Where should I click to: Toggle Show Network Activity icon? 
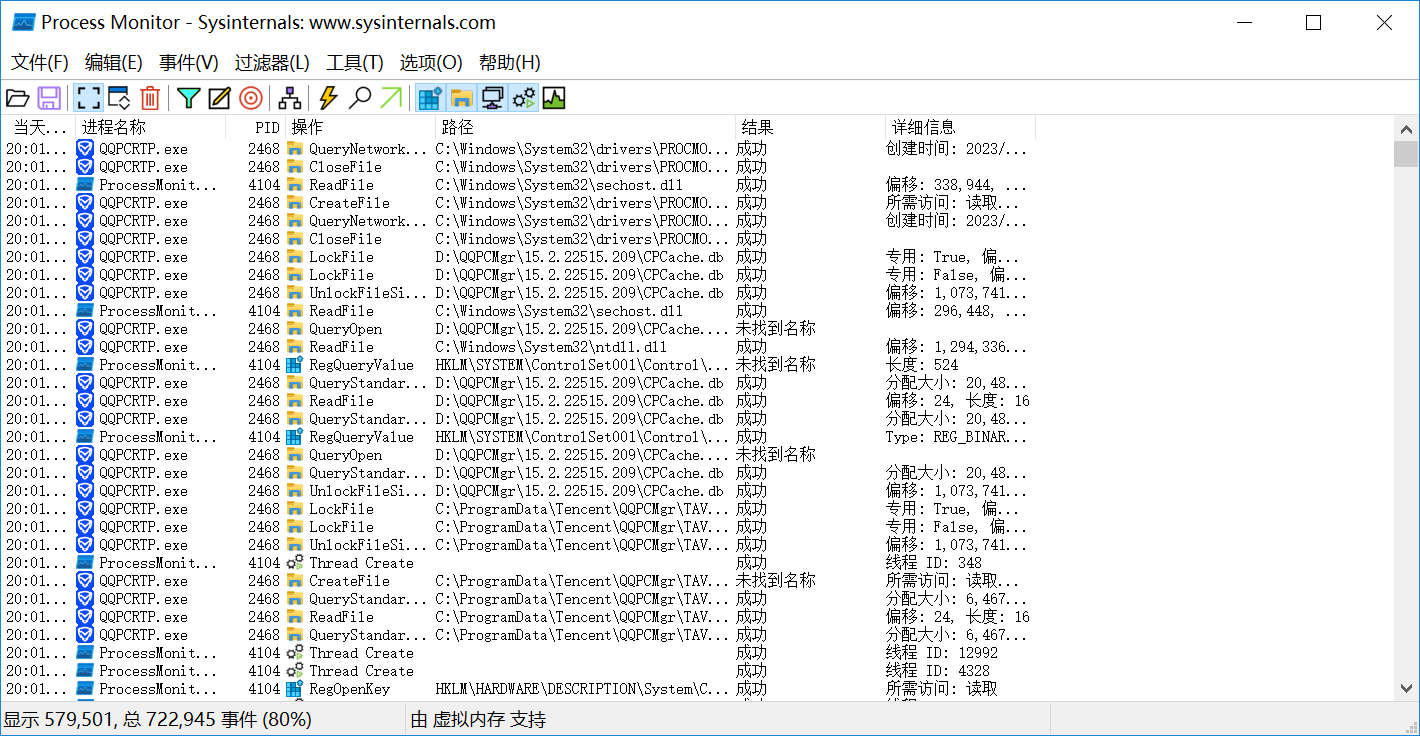coord(492,98)
